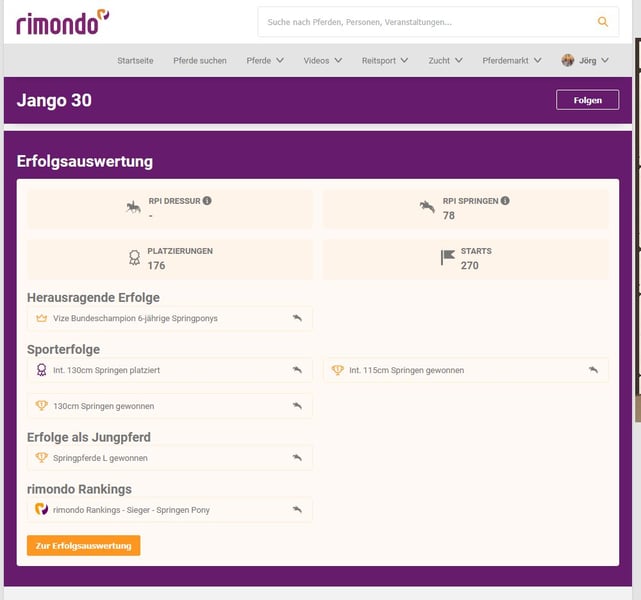Click the search magnifier icon
This screenshot has height=600, width=641.
[x=602, y=21]
